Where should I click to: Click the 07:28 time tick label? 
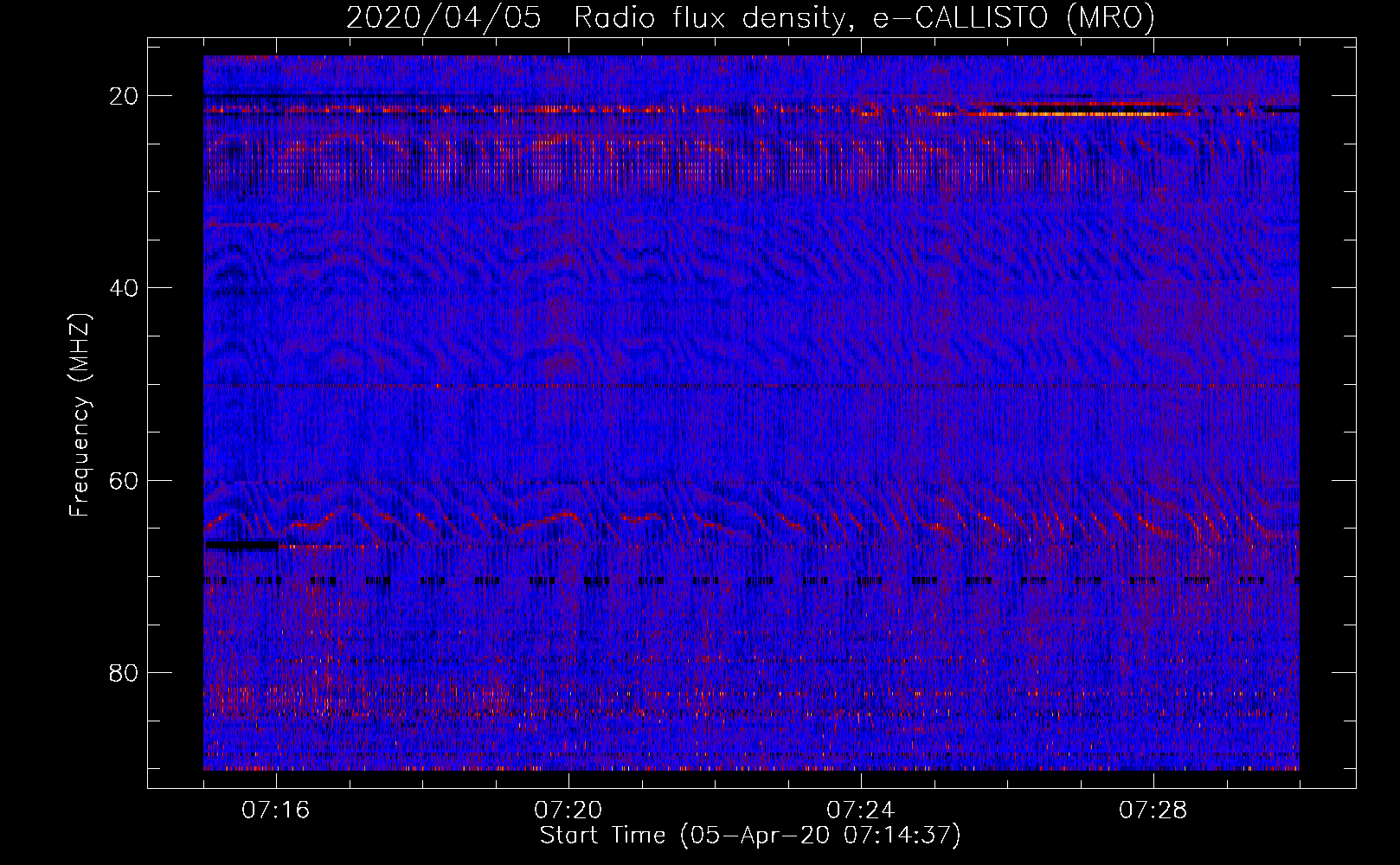[1153, 811]
